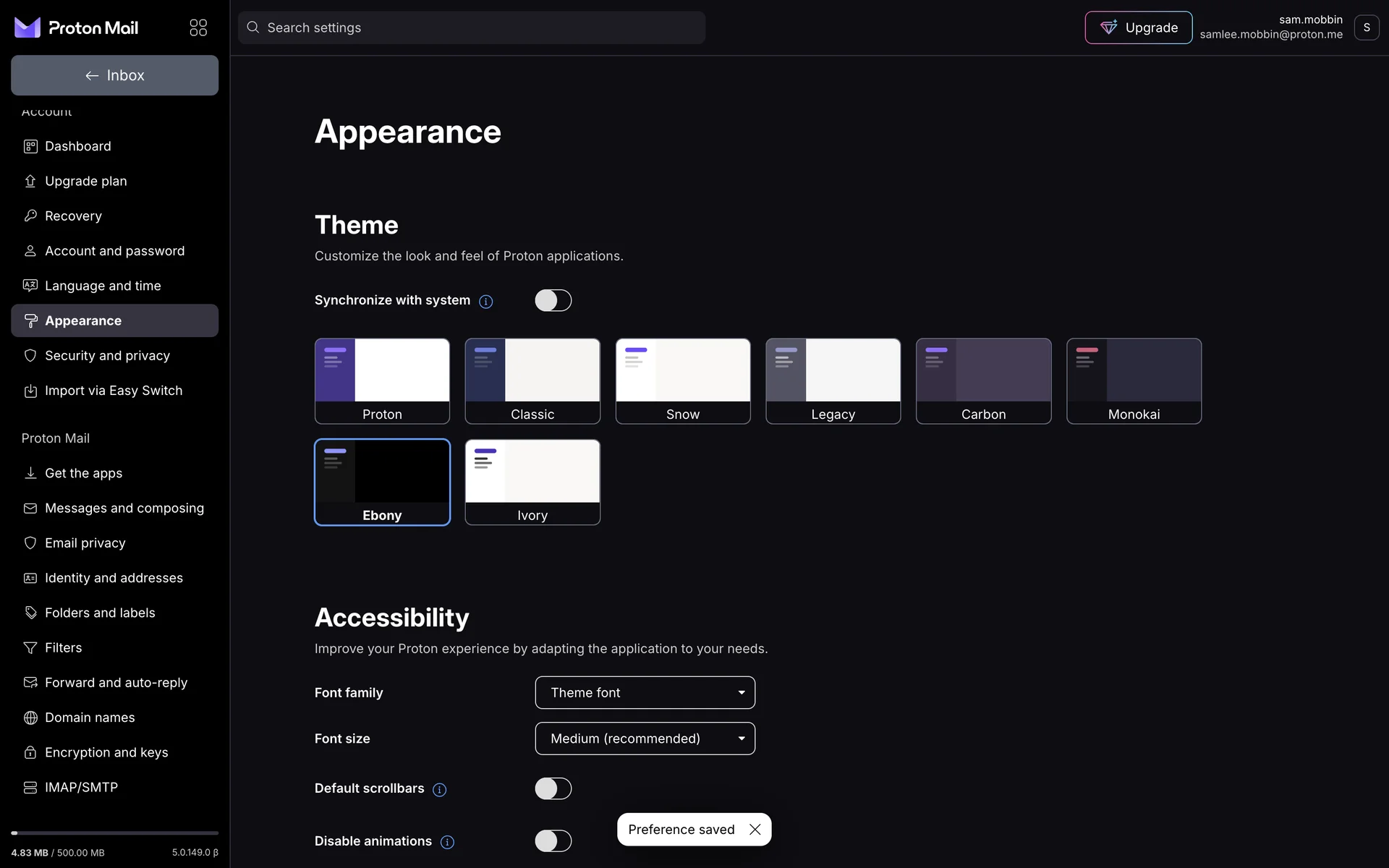Open the user avatar S menu
Screen dimensions: 1389x868
click(1366, 27)
